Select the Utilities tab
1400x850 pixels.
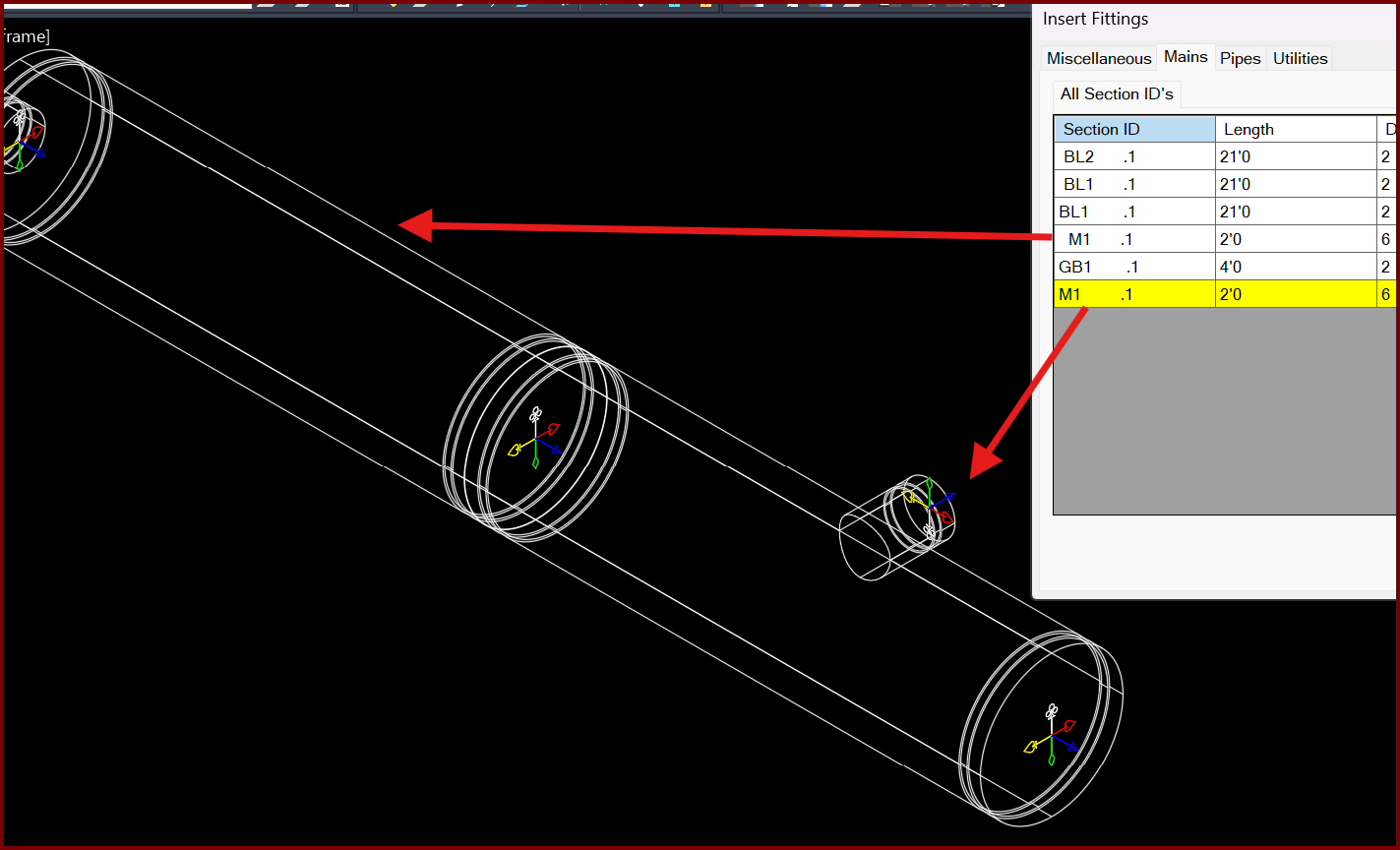point(1300,58)
